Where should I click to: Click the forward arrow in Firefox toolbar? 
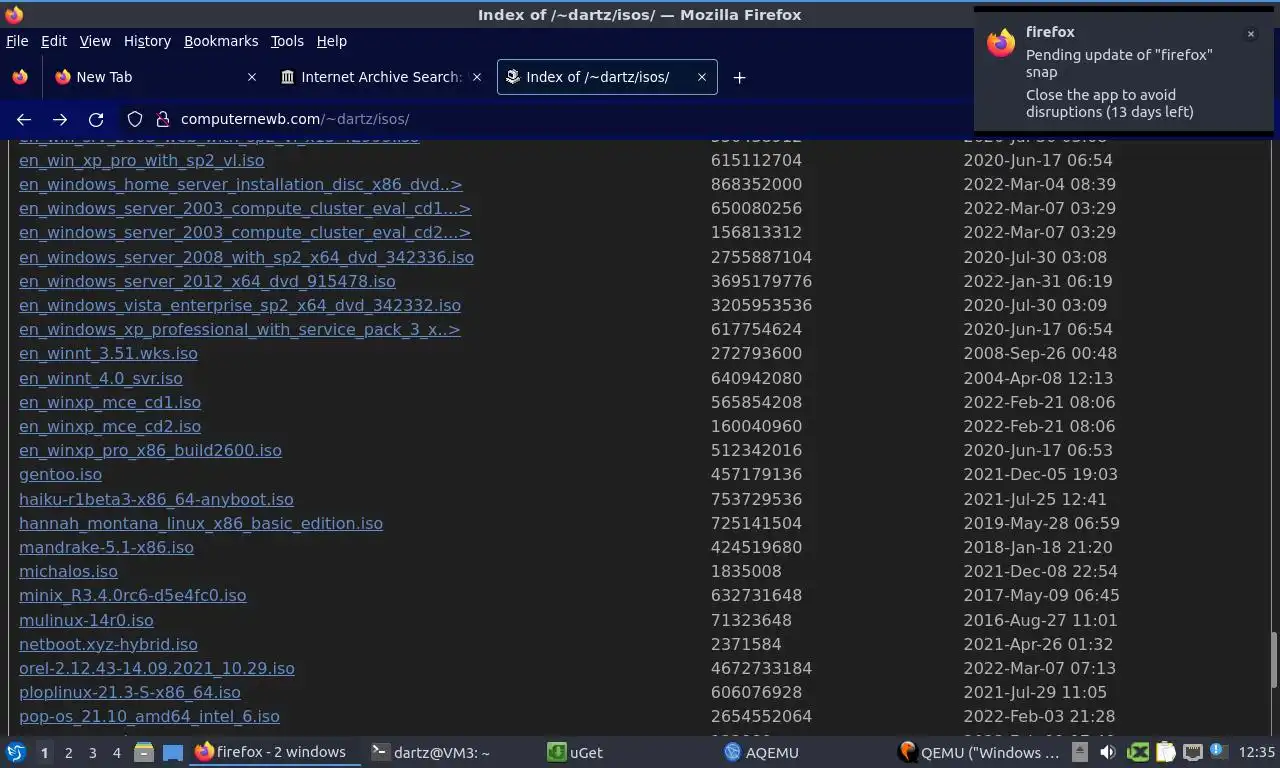tap(60, 119)
